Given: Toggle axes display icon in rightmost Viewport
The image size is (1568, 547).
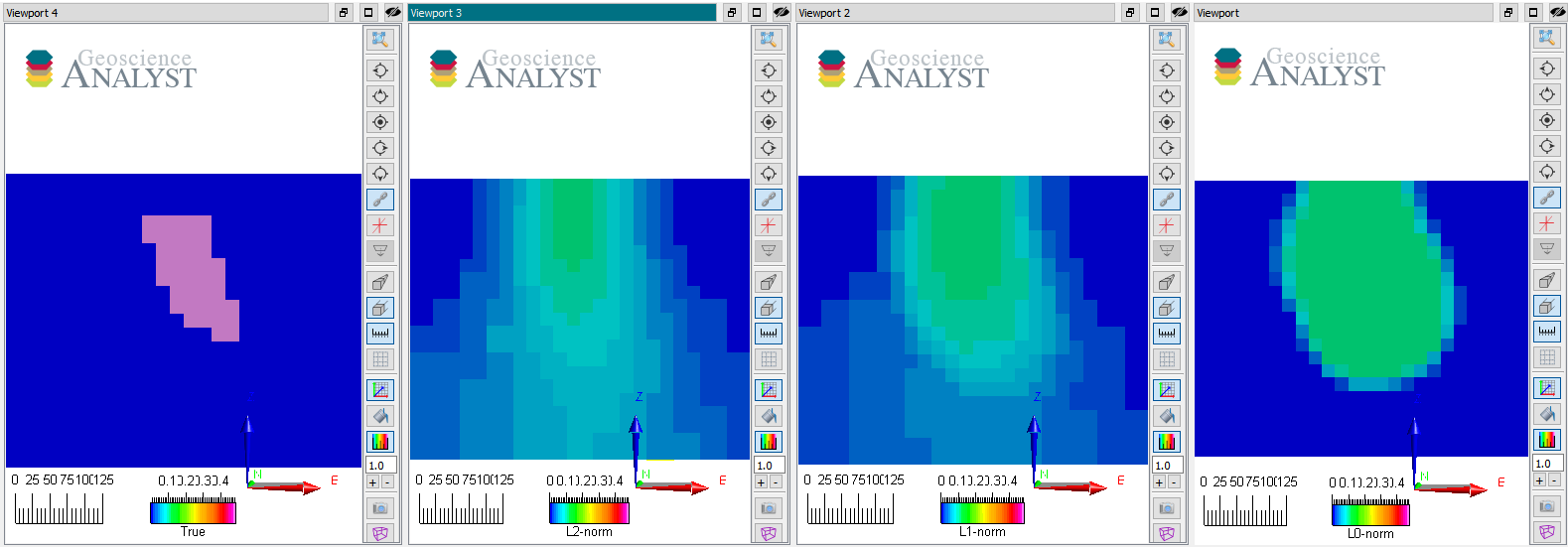Looking at the screenshot, I should pos(1547,388).
